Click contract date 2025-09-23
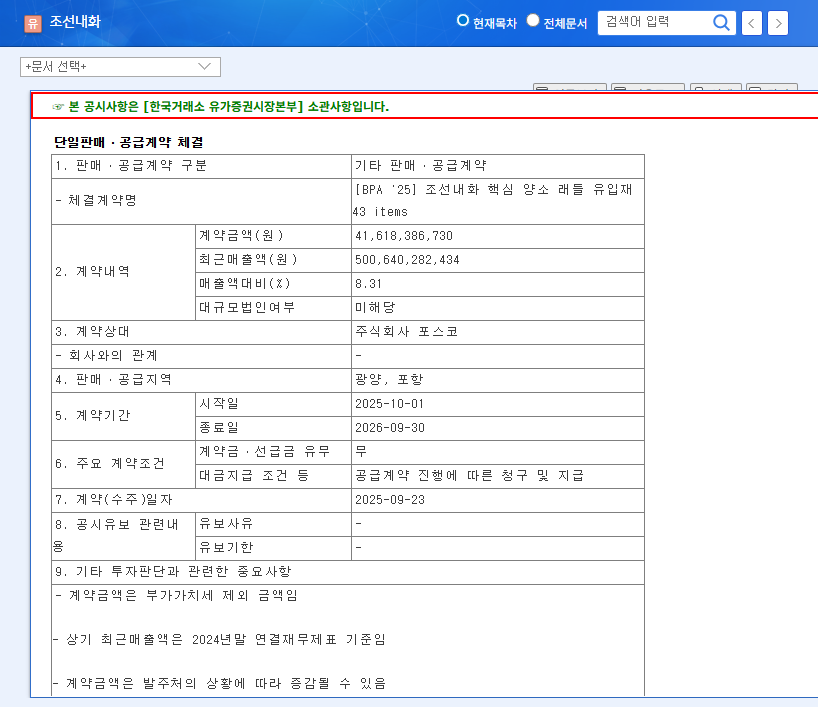Viewport: 818px width, 707px height. 498,500
